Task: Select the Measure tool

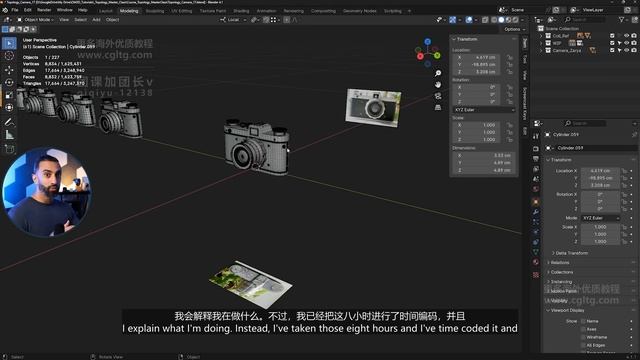Action: pos(9,135)
